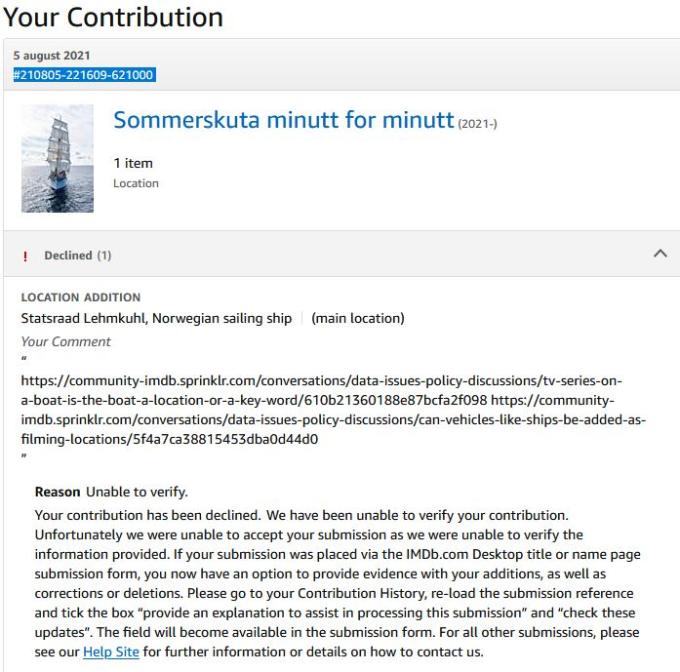Click the LOCATION ADDITION heading
680x672 pixels.
click(x=81, y=297)
